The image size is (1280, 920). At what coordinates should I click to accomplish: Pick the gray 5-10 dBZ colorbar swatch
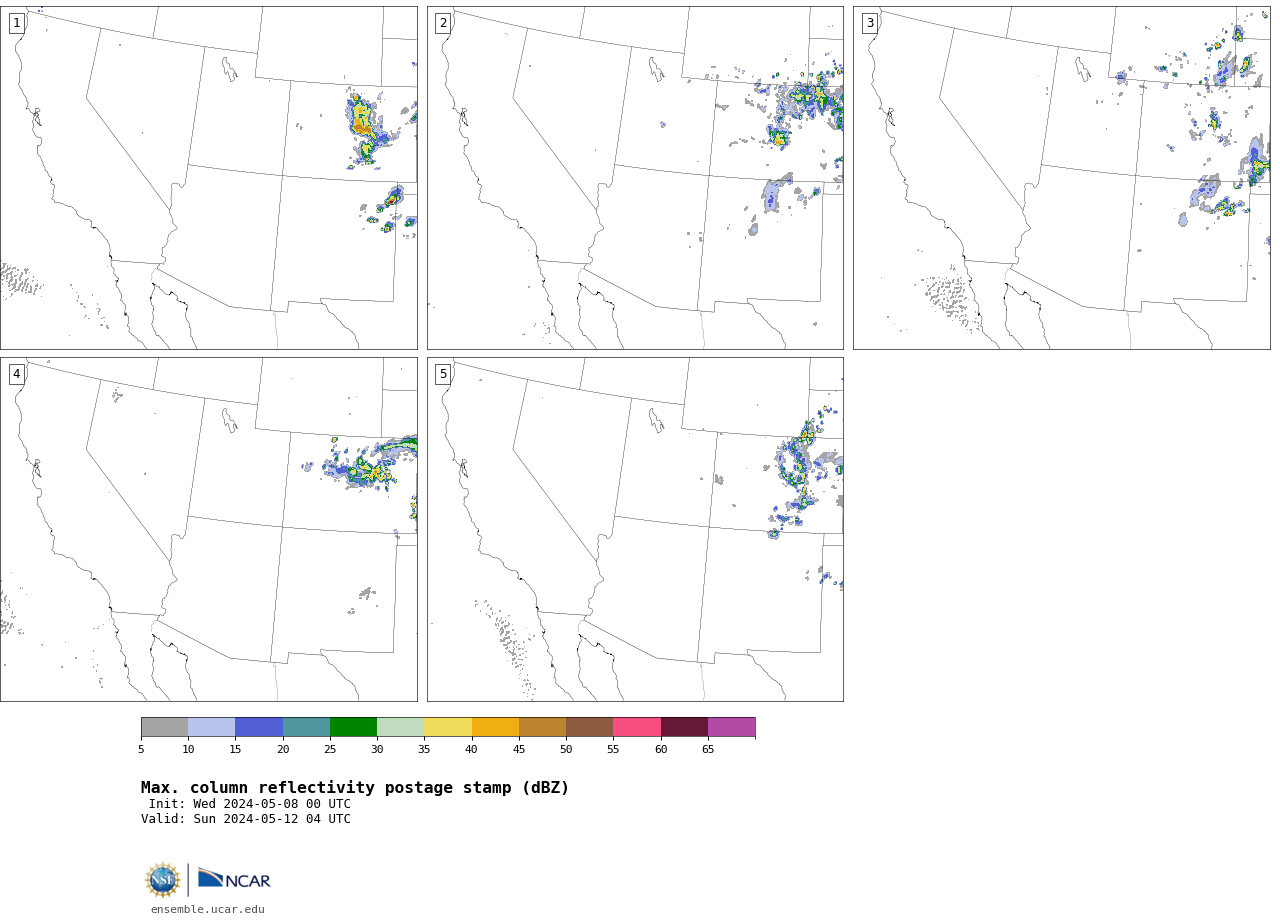coord(164,727)
